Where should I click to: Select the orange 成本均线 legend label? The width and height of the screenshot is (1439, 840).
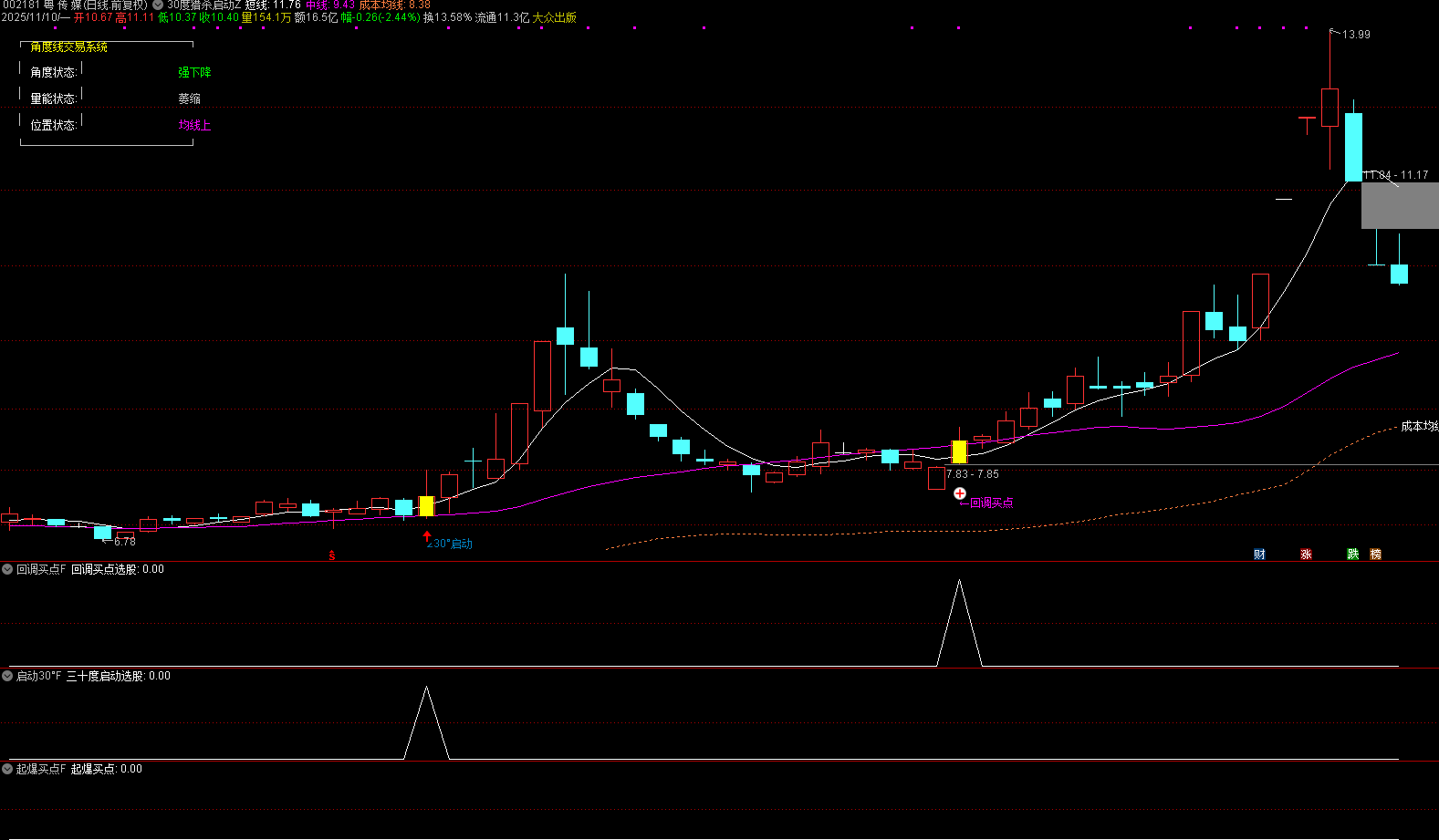(x=381, y=5)
